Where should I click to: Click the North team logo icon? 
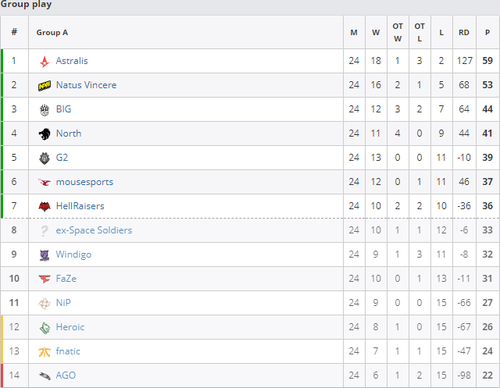pos(44,134)
